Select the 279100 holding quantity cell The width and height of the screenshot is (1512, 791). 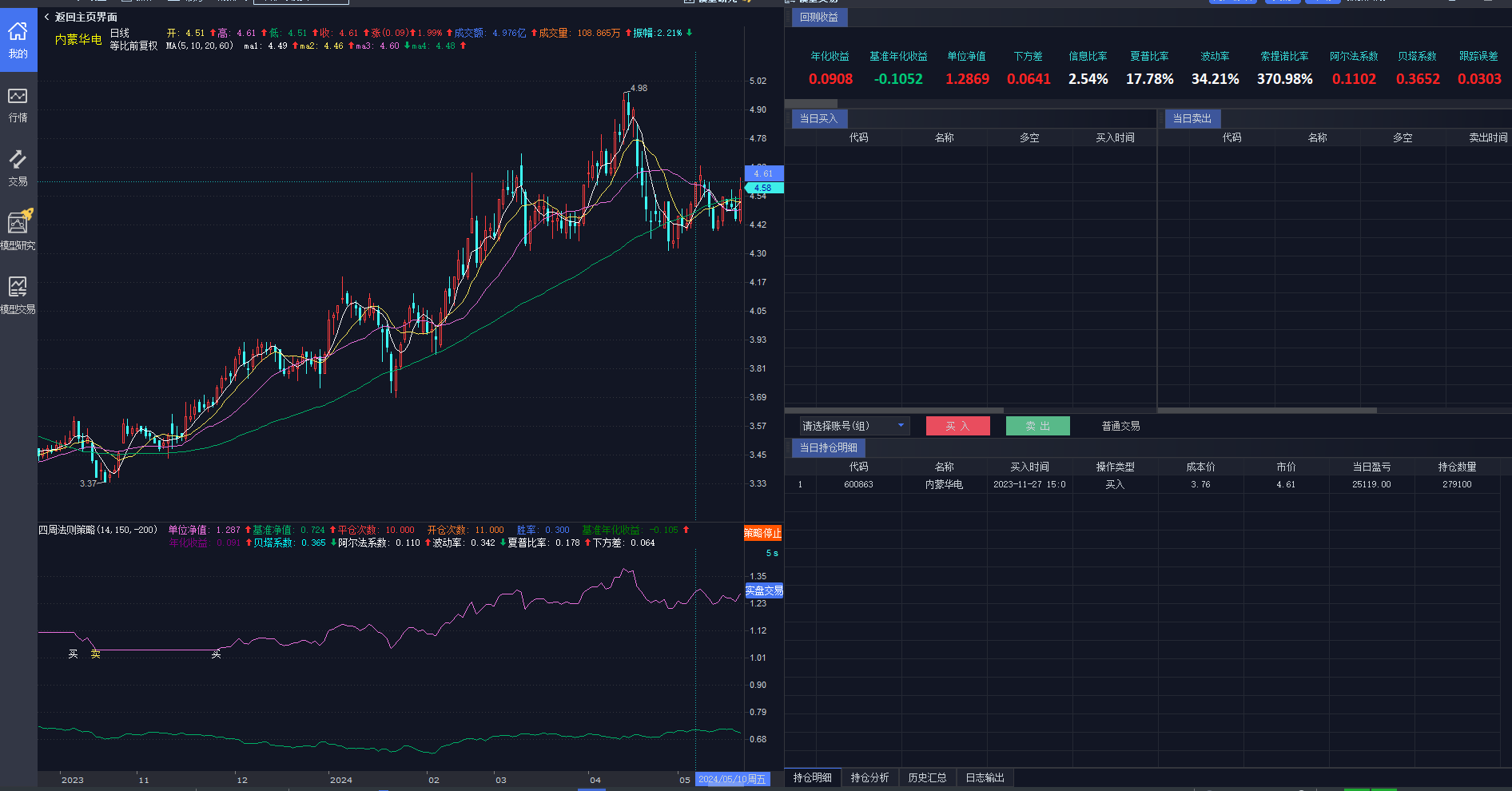1457,484
